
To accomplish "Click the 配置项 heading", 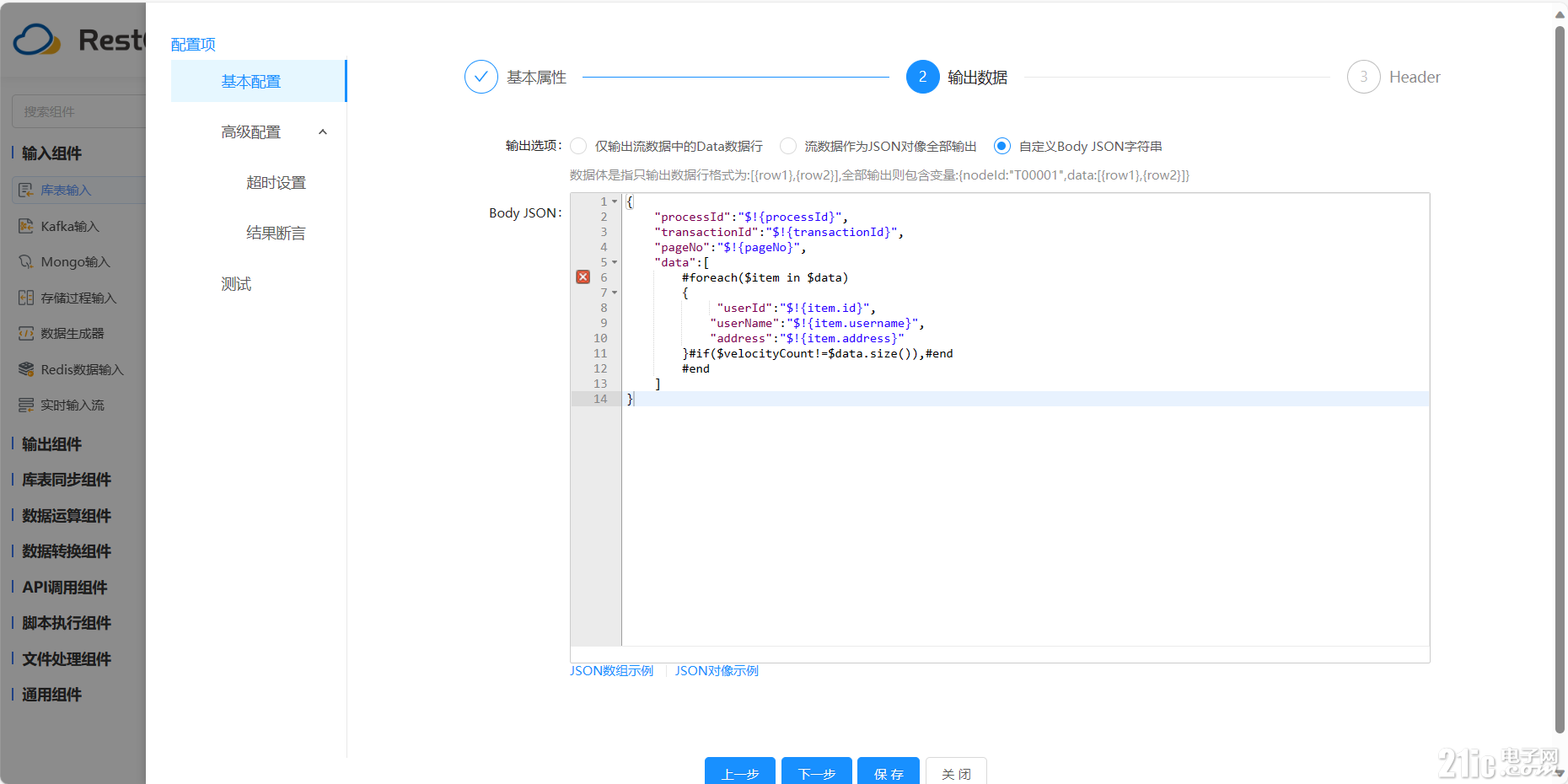I will [x=193, y=44].
